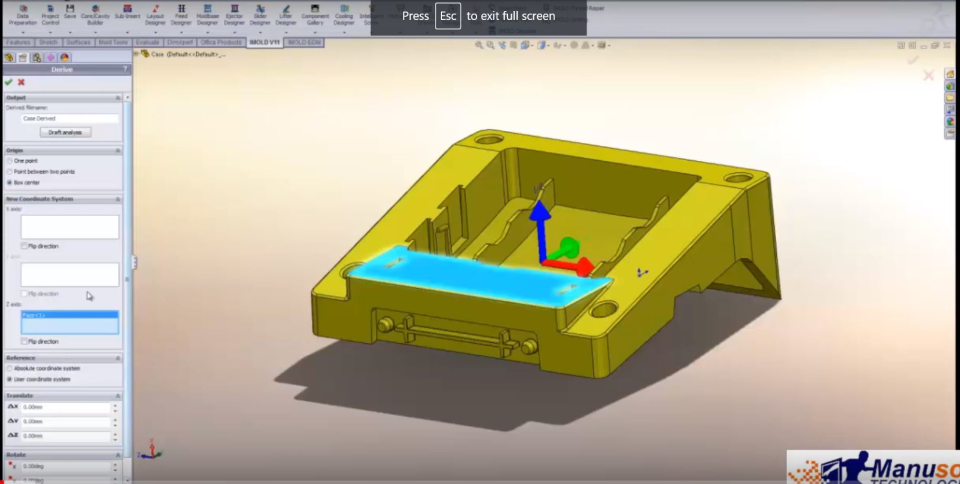Expand the Case tree node in viewport
Screen dimensions: 960x484
(137, 54)
